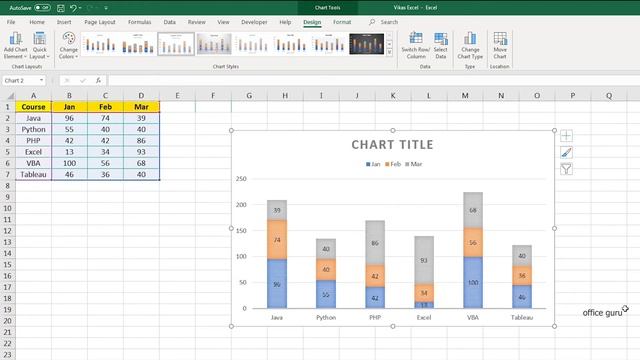Screen dimensions: 640x360
Task: Switch to the Data tab
Action: point(169,22)
